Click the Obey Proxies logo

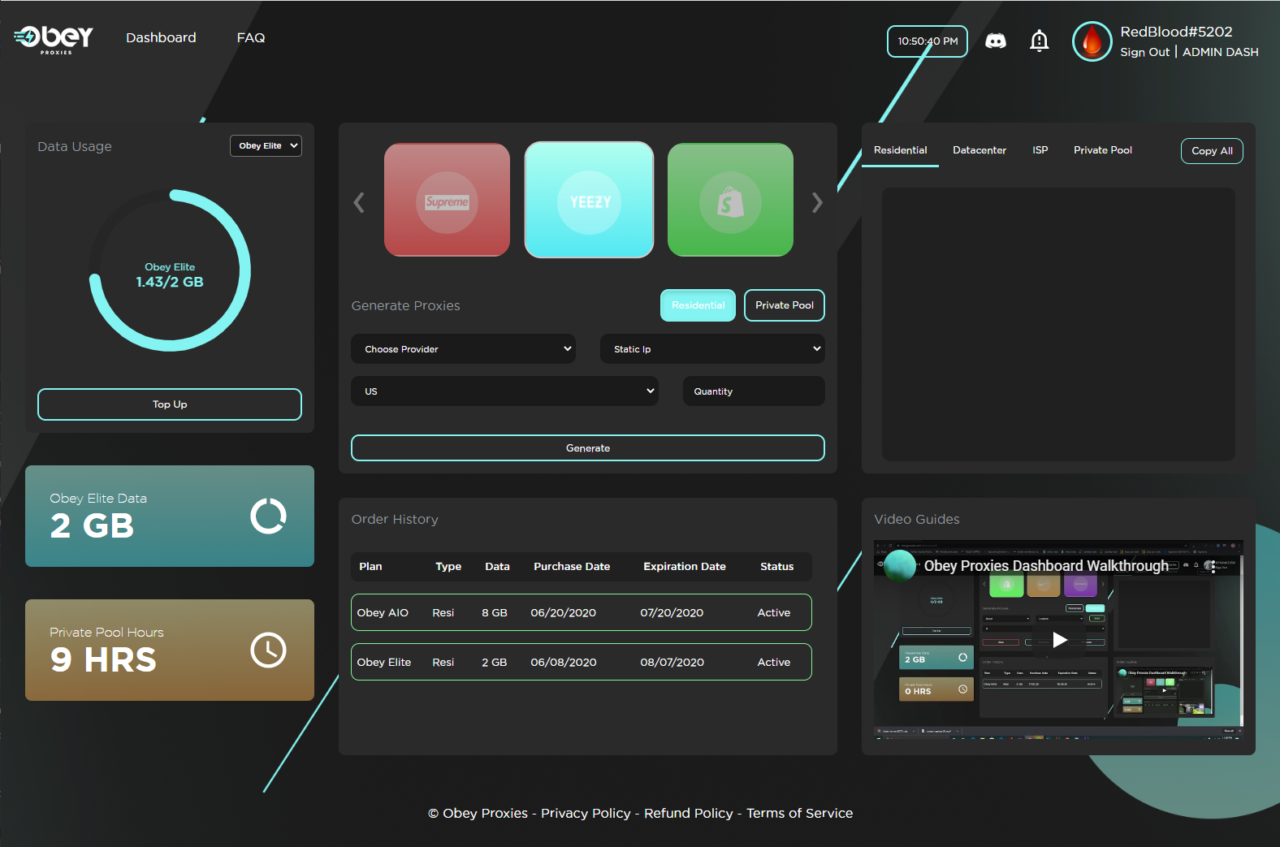coord(52,38)
